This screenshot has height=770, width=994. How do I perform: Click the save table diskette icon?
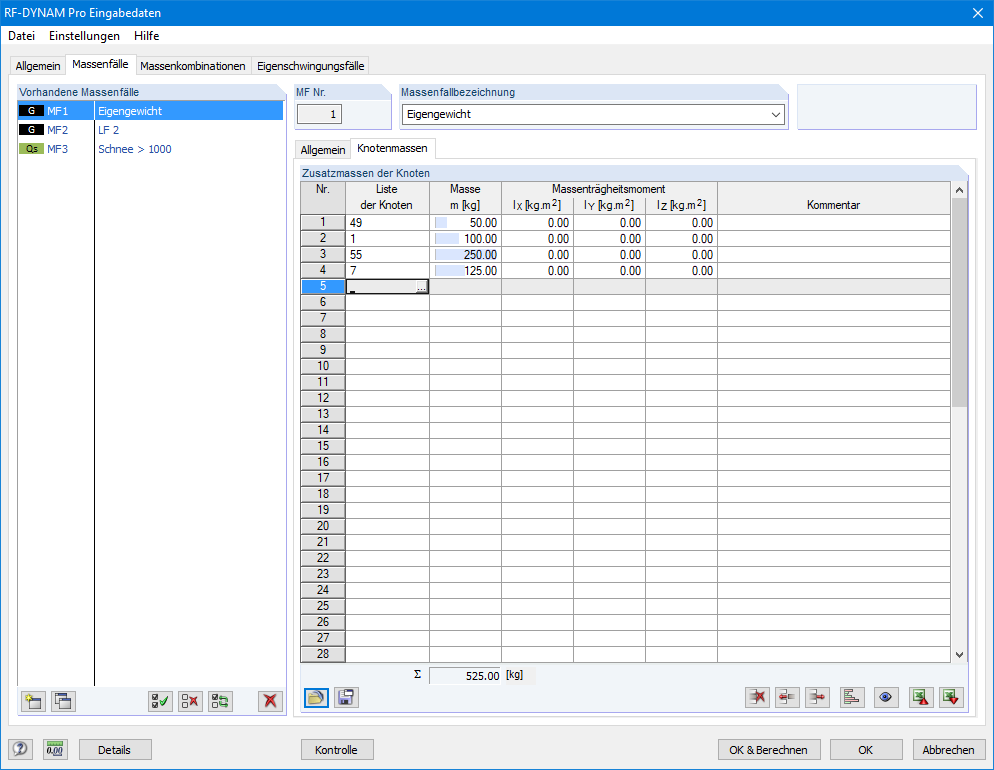[346, 698]
